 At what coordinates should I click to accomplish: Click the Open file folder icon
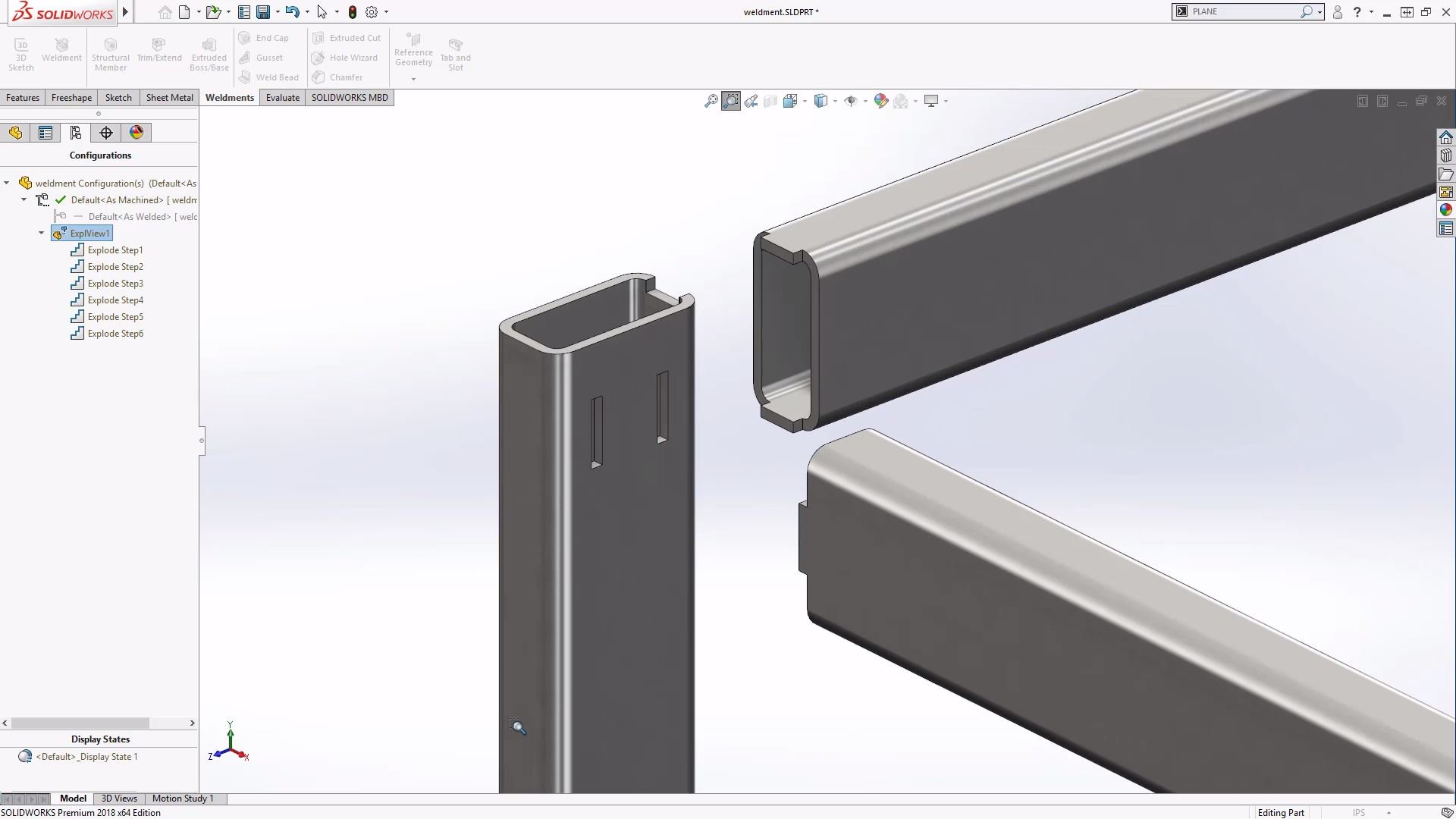(213, 12)
